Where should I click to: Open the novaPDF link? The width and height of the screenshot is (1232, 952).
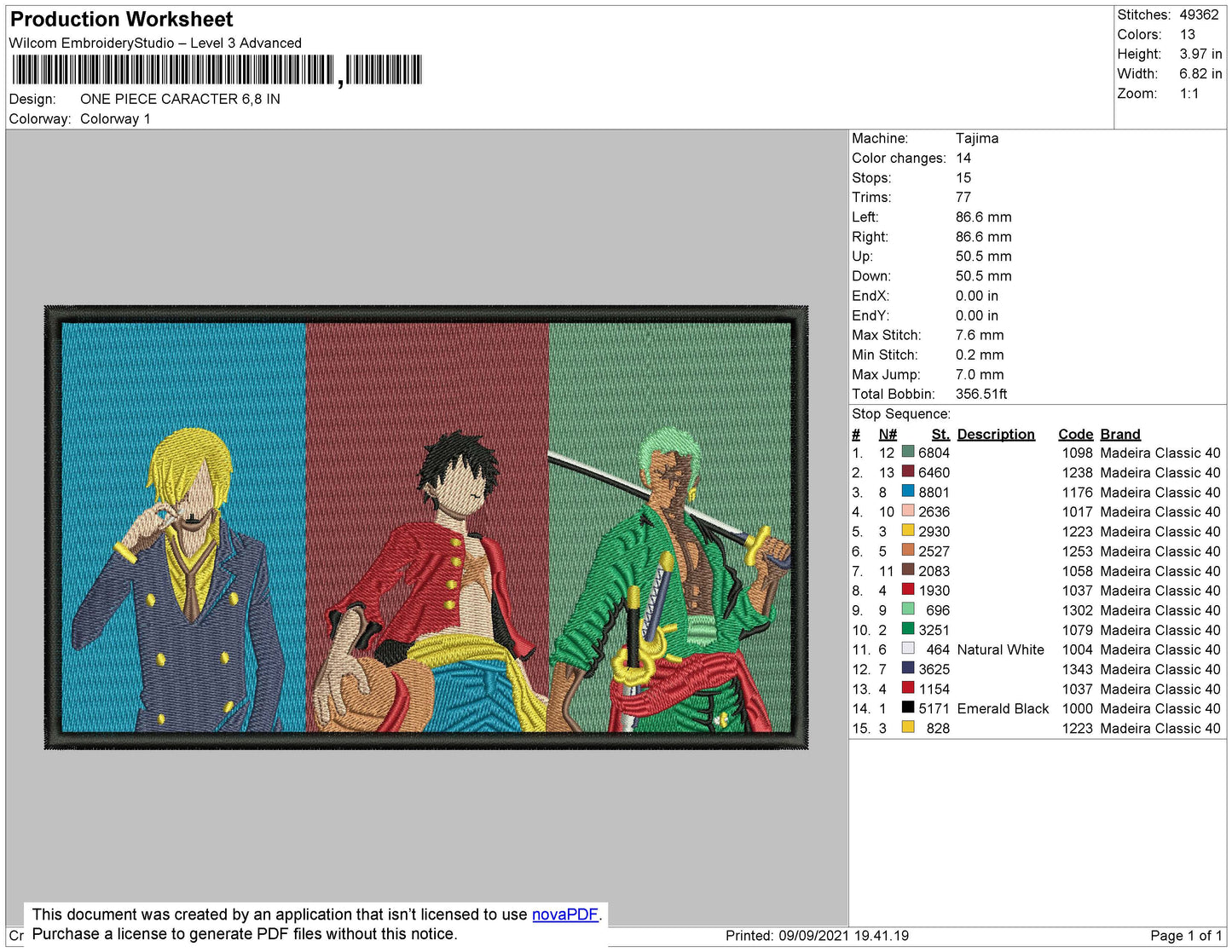tap(565, 914)
